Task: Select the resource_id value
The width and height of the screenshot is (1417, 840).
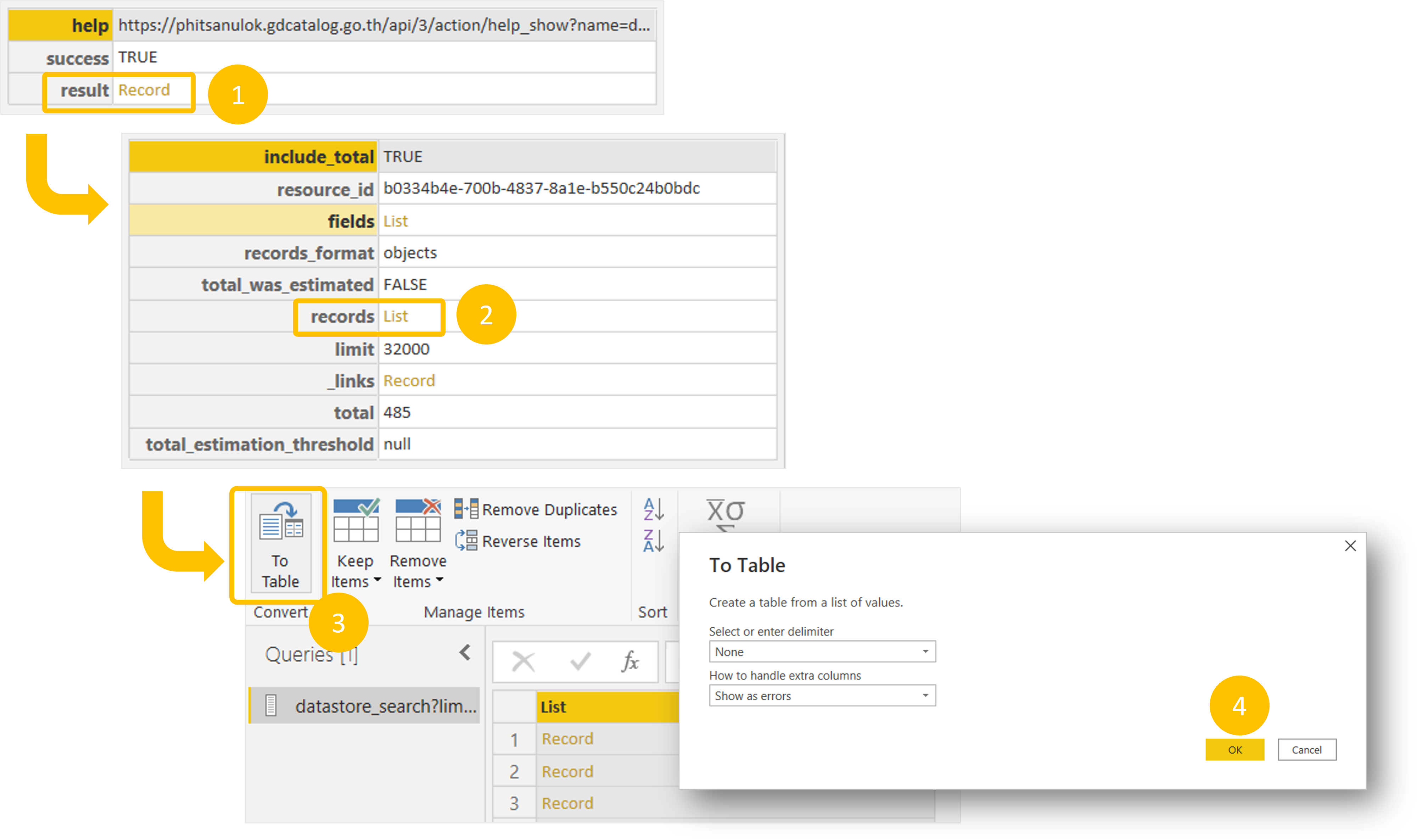Action: click(x=542, y=189)
